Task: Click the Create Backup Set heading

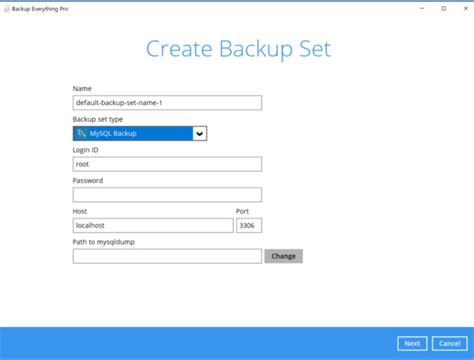Action: pyautogui.click(x=238, y=49)
